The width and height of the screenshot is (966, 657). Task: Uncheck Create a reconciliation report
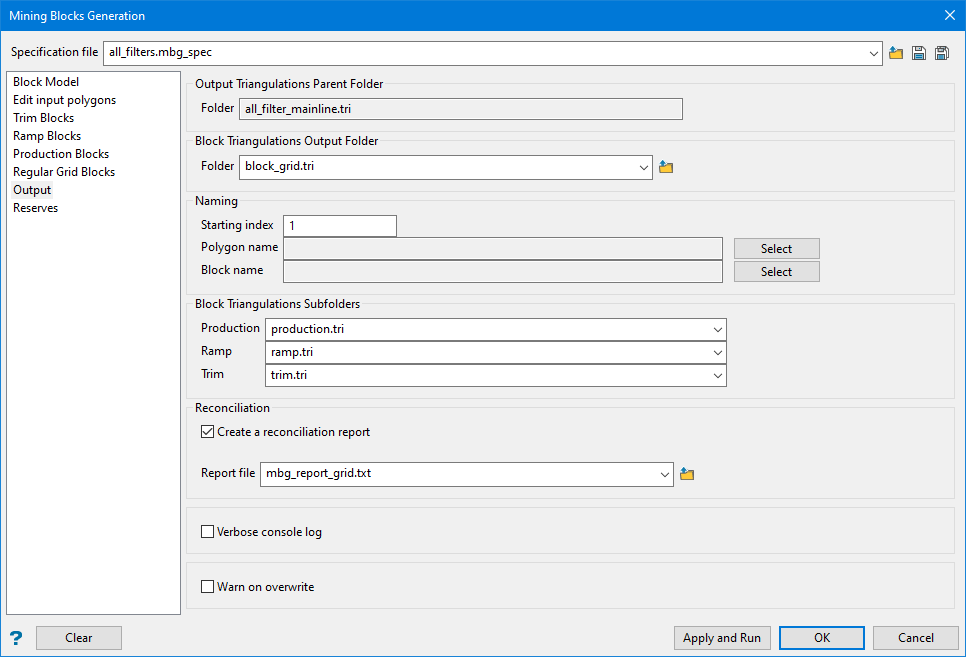click(x=208, y=432)
